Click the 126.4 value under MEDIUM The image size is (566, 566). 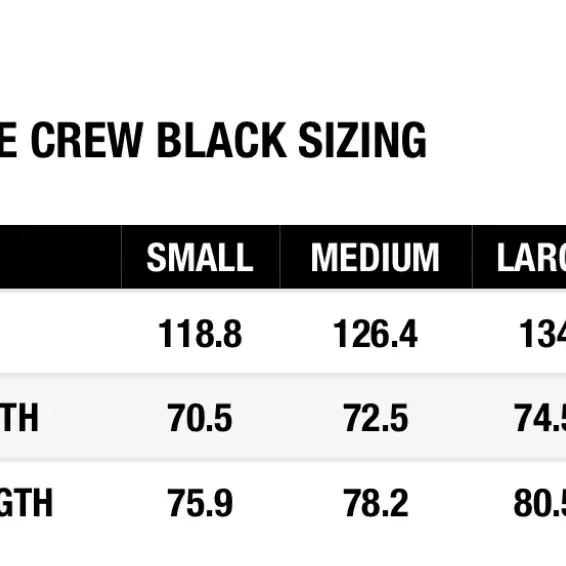375,334
